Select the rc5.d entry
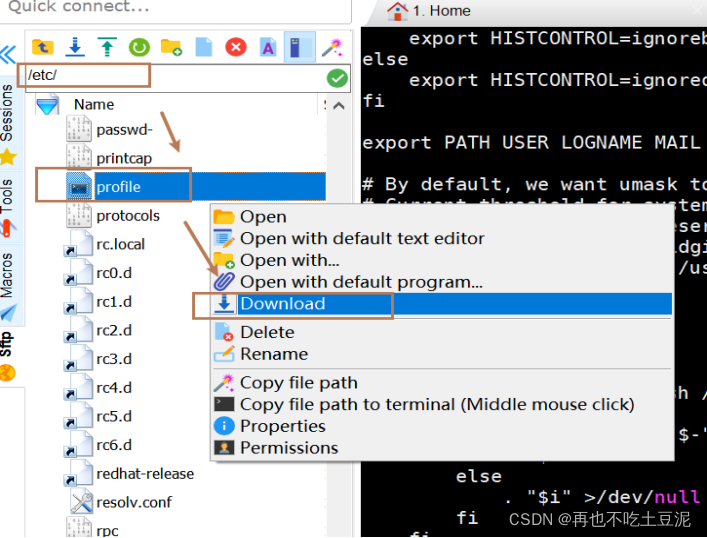The image size is (707, 538). [114, 416]
